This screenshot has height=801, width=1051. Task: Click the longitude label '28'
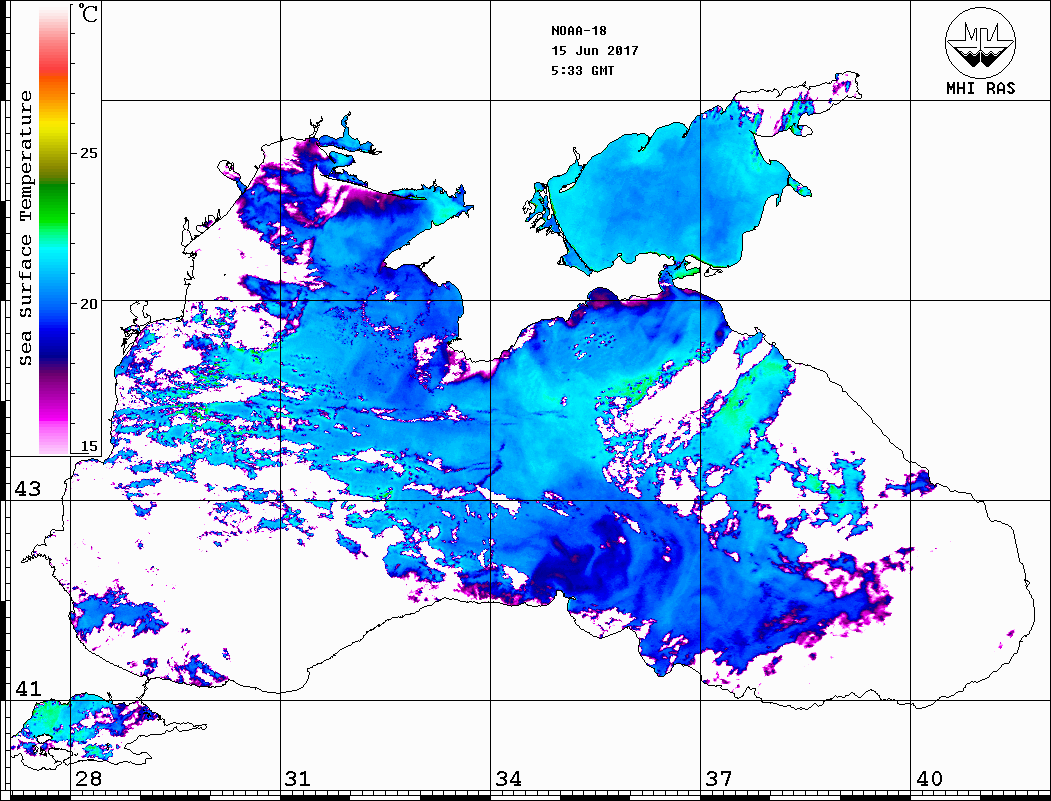(x=88, y=779)
